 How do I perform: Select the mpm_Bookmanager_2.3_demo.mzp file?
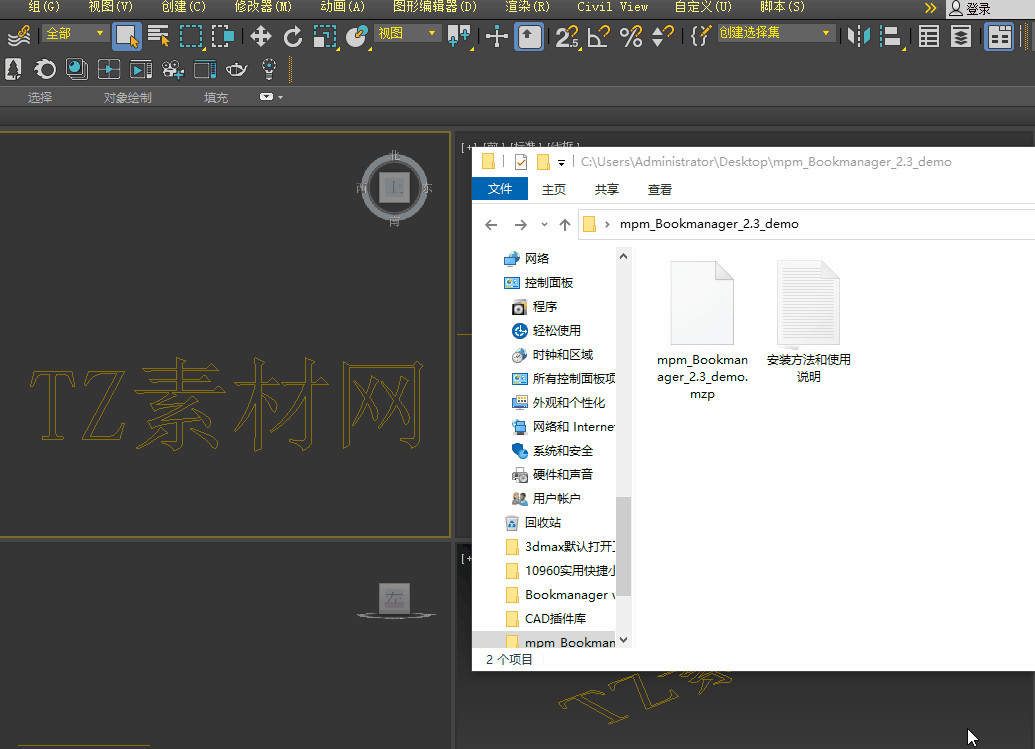coord(702,330)
